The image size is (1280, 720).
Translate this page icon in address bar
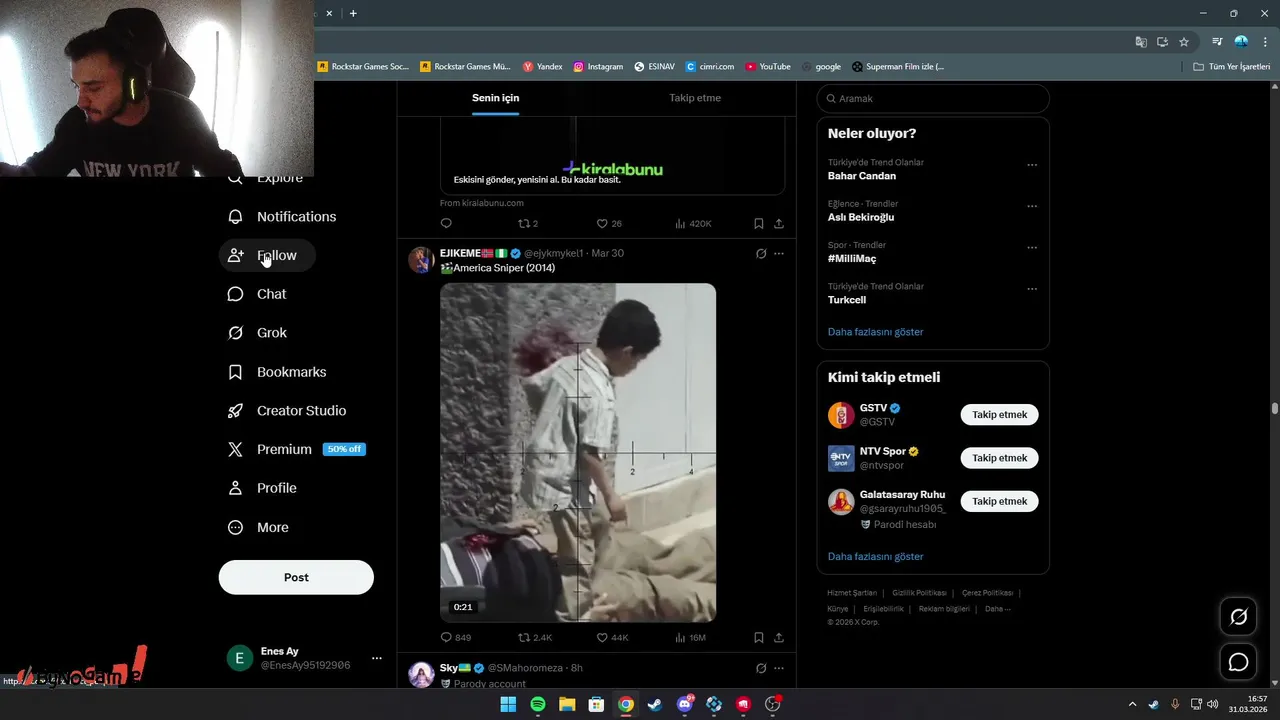(1141, 42)
